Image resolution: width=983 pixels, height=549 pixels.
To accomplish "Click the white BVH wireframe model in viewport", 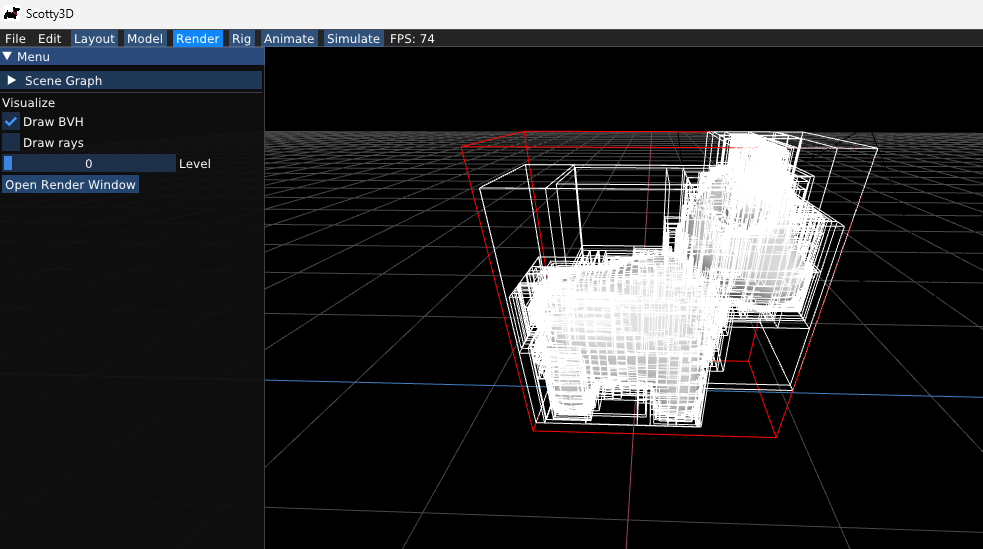I will [x=620, y=330].
